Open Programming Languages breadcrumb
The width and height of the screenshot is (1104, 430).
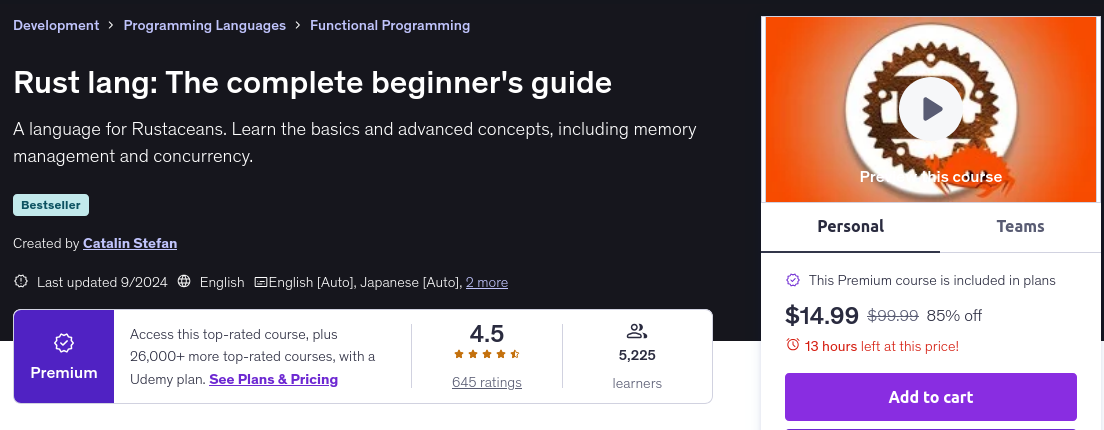[x=204, y=25]
